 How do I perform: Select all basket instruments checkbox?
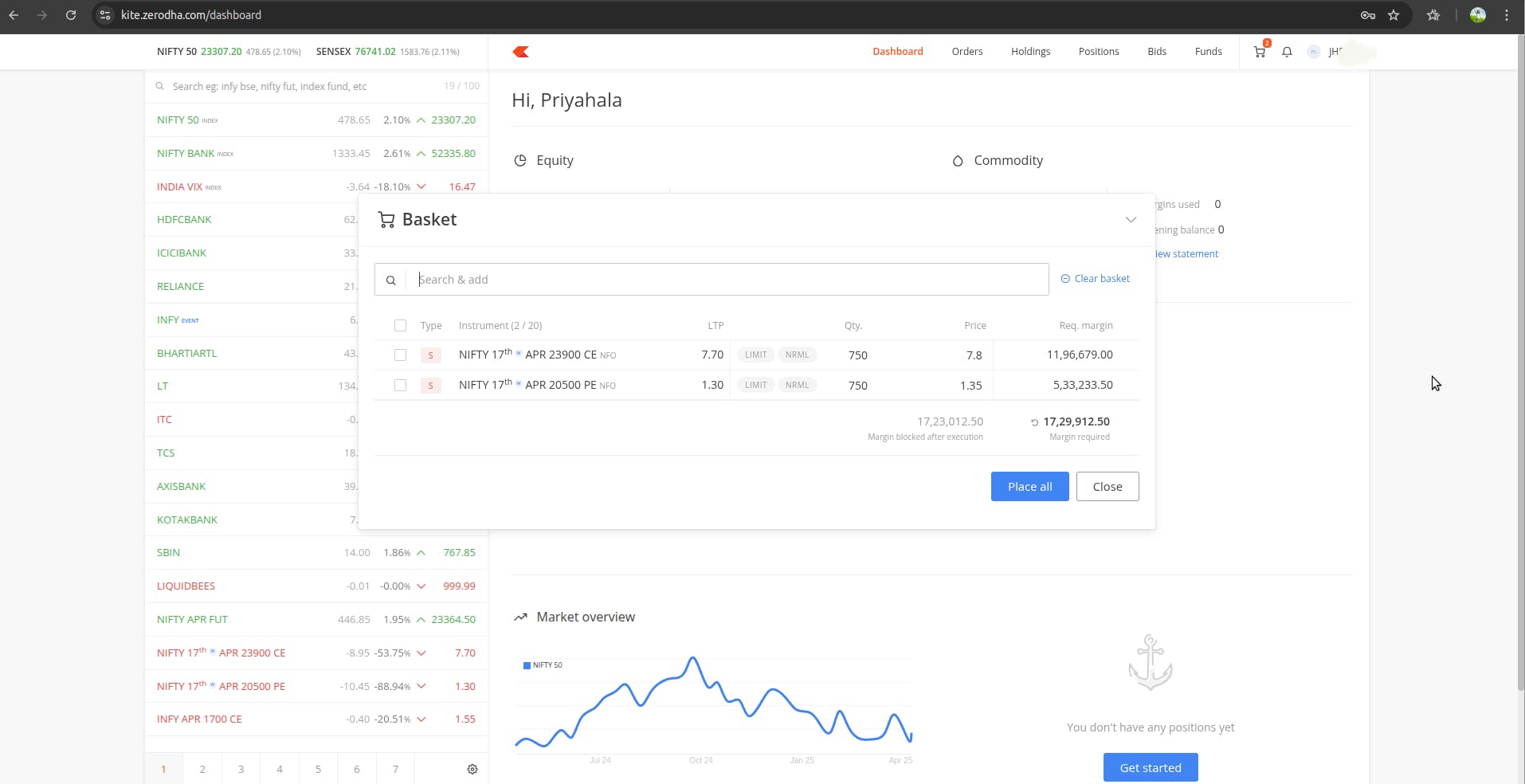[x=400, y=326]
